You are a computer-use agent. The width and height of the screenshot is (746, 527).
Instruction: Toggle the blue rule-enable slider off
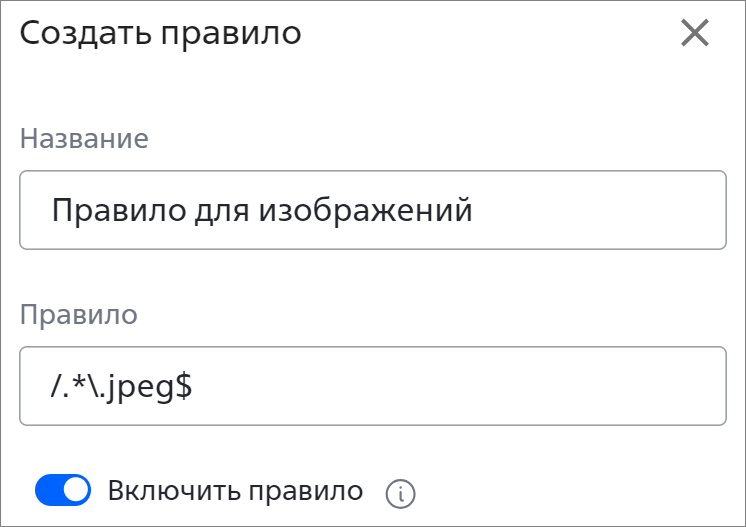[63, 490]
